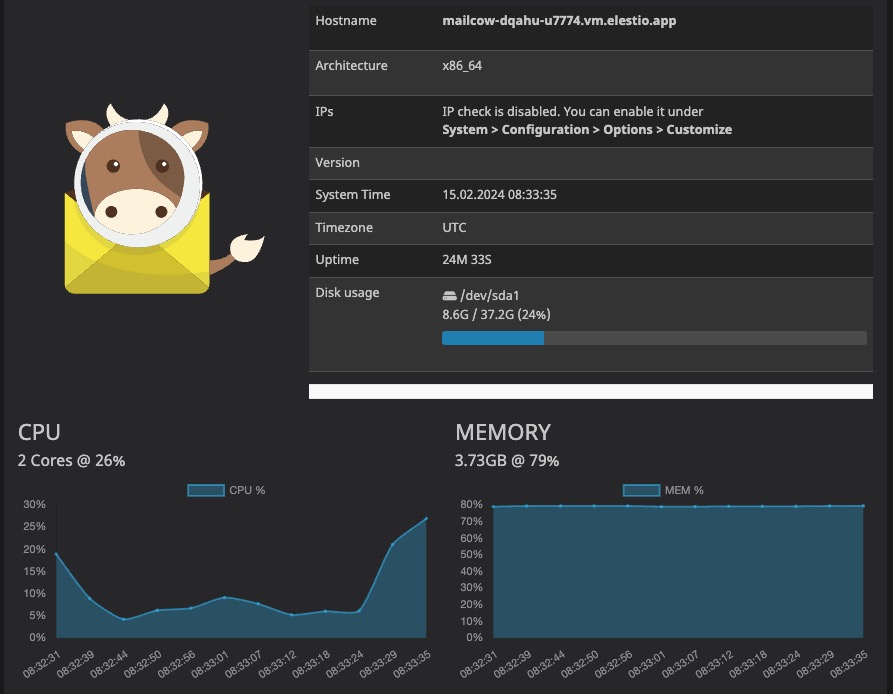Click the 2 Cores @ 26% stat

70,461
